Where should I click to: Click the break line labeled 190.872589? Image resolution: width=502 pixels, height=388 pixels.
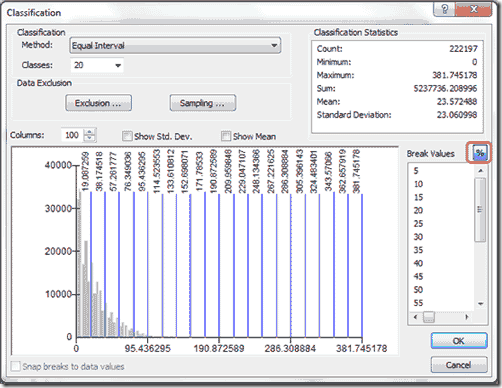coord(219,265)
